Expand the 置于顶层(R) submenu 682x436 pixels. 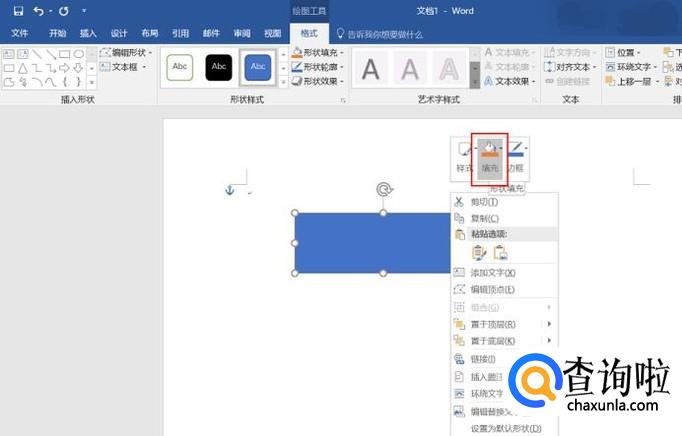click(x=505, y=324)
